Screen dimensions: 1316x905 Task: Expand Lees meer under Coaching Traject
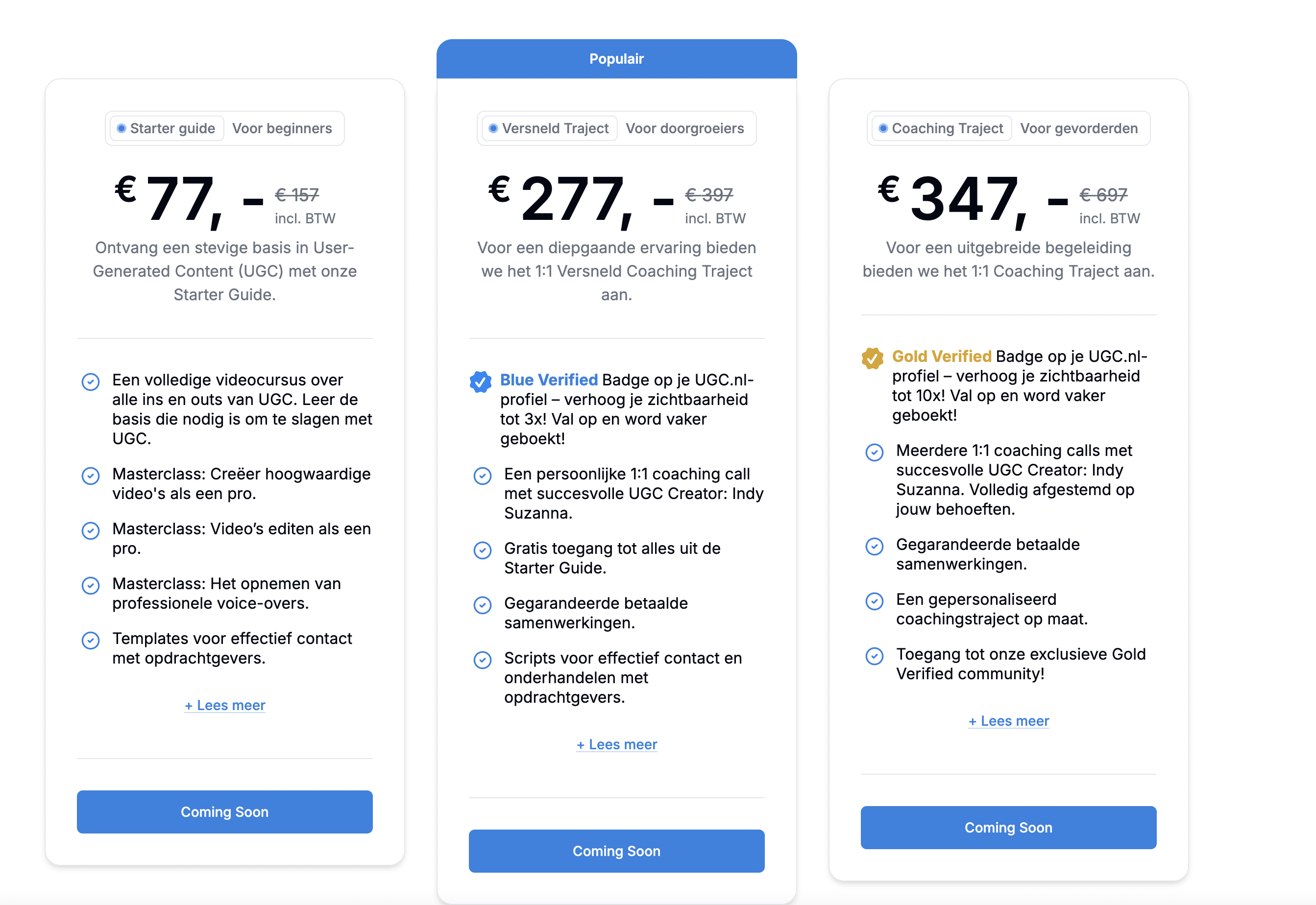(1008, 721)
